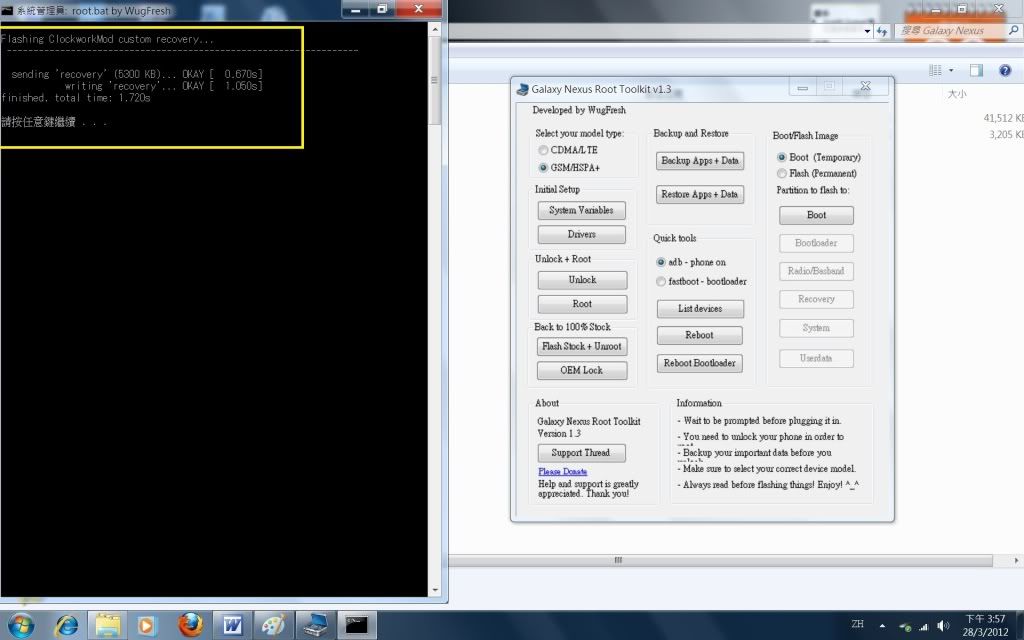Click the cmd window title bar icon
Viewport: 1024px width, 640px height.
(x=7, y=10)
